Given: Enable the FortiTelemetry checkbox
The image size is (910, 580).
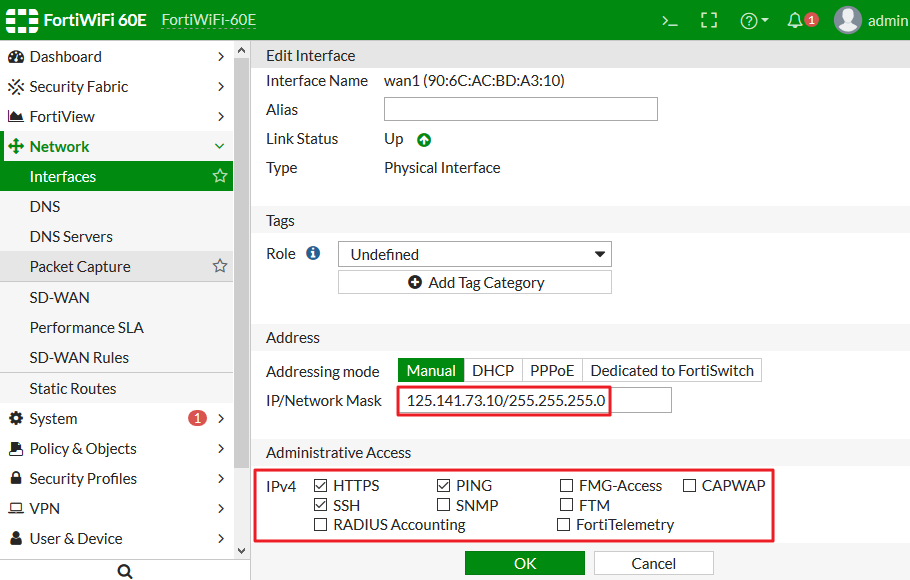Looking at the screenshot, I should (x=563, y=525).
